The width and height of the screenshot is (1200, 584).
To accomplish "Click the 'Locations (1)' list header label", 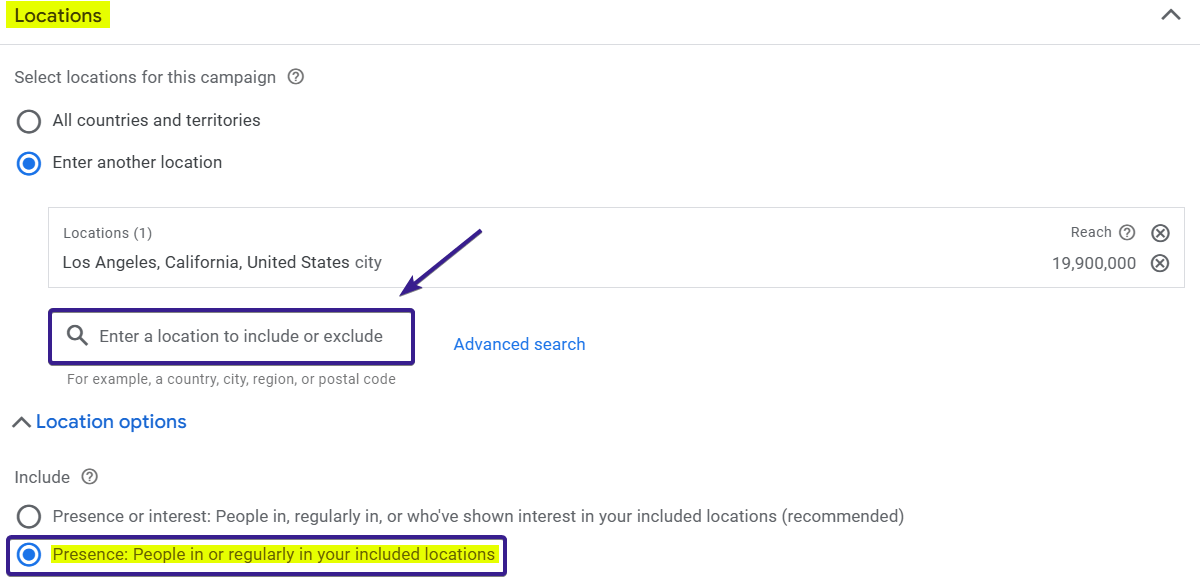I will 107,233.
